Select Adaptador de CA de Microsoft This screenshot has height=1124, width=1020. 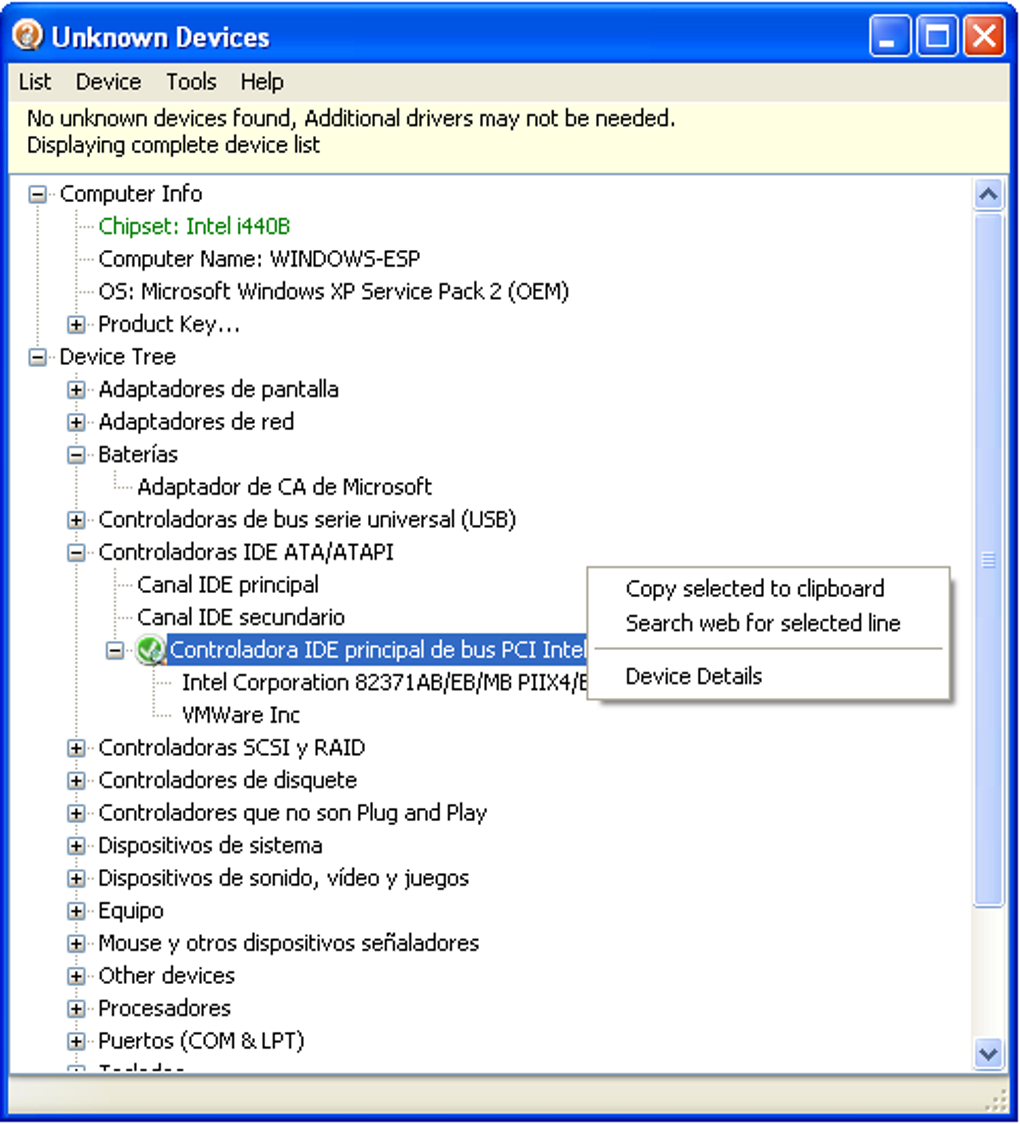[x=285, y=487]
